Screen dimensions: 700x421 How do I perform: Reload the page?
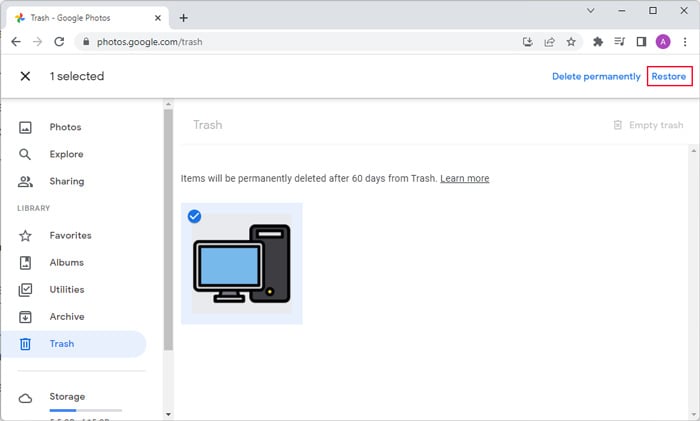click(59, 42)
